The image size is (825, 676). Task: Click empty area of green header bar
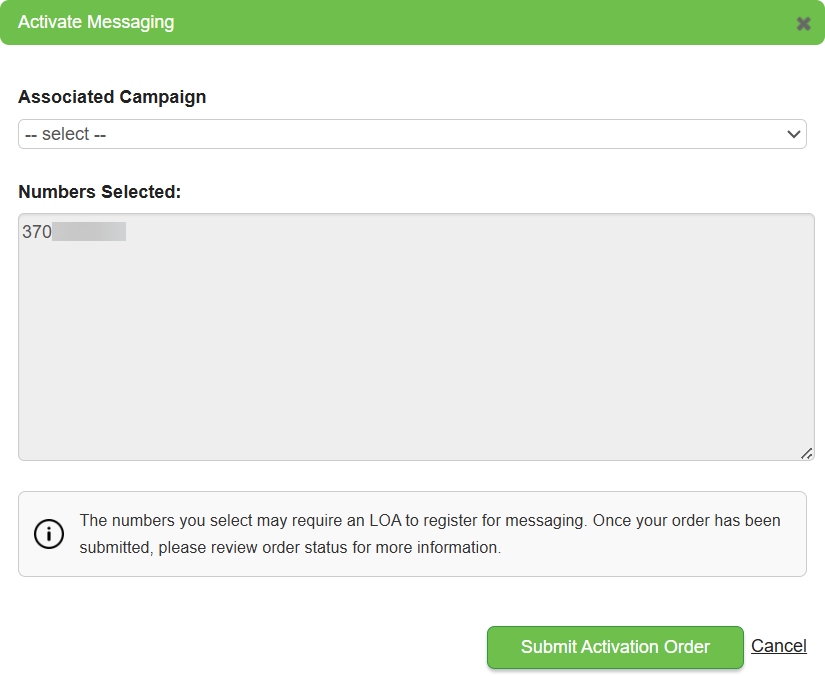[480, 22]
